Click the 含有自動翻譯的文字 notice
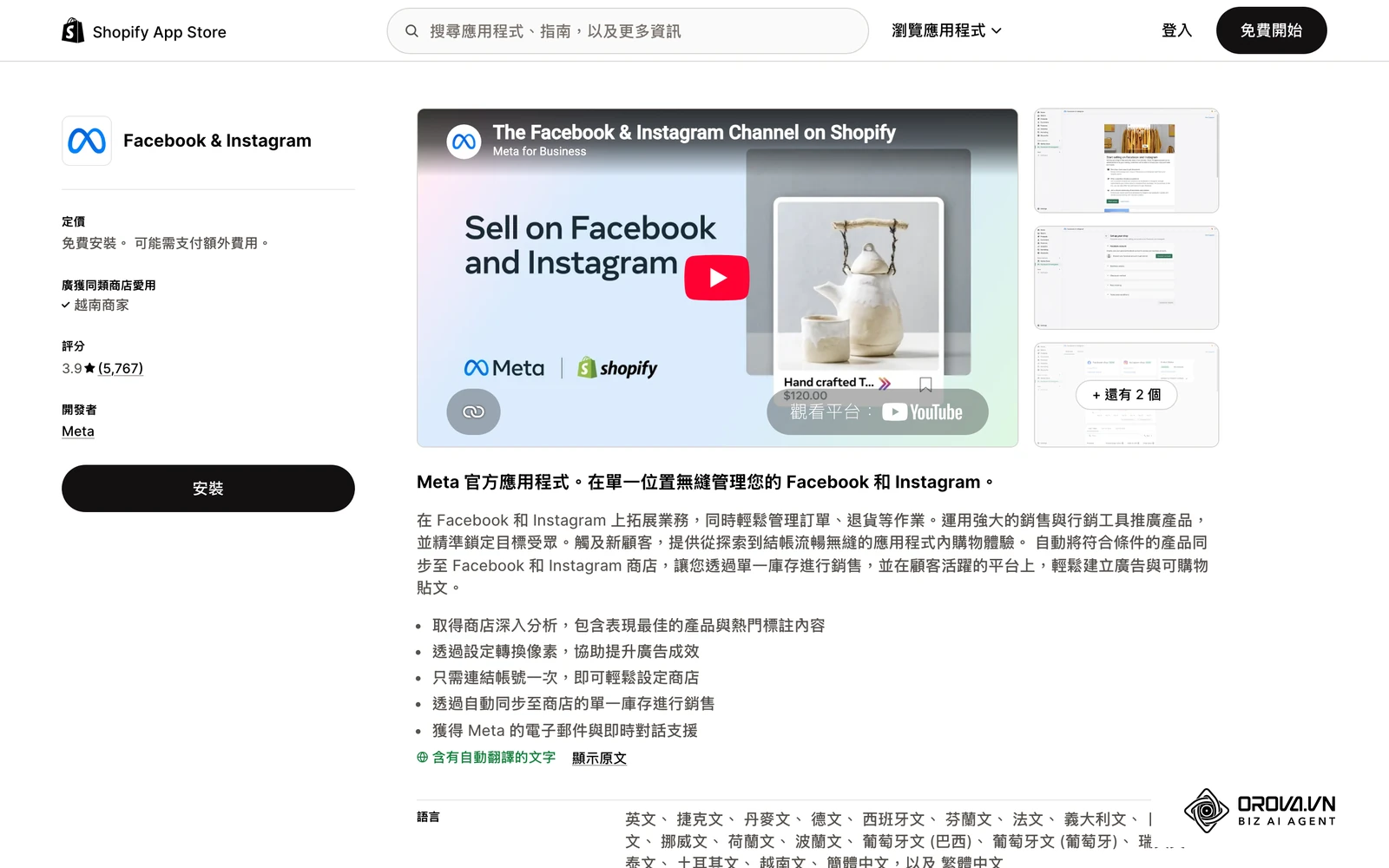Image resolution: width=1389 pixels, height=868 pixels. (x=494, y=757)
